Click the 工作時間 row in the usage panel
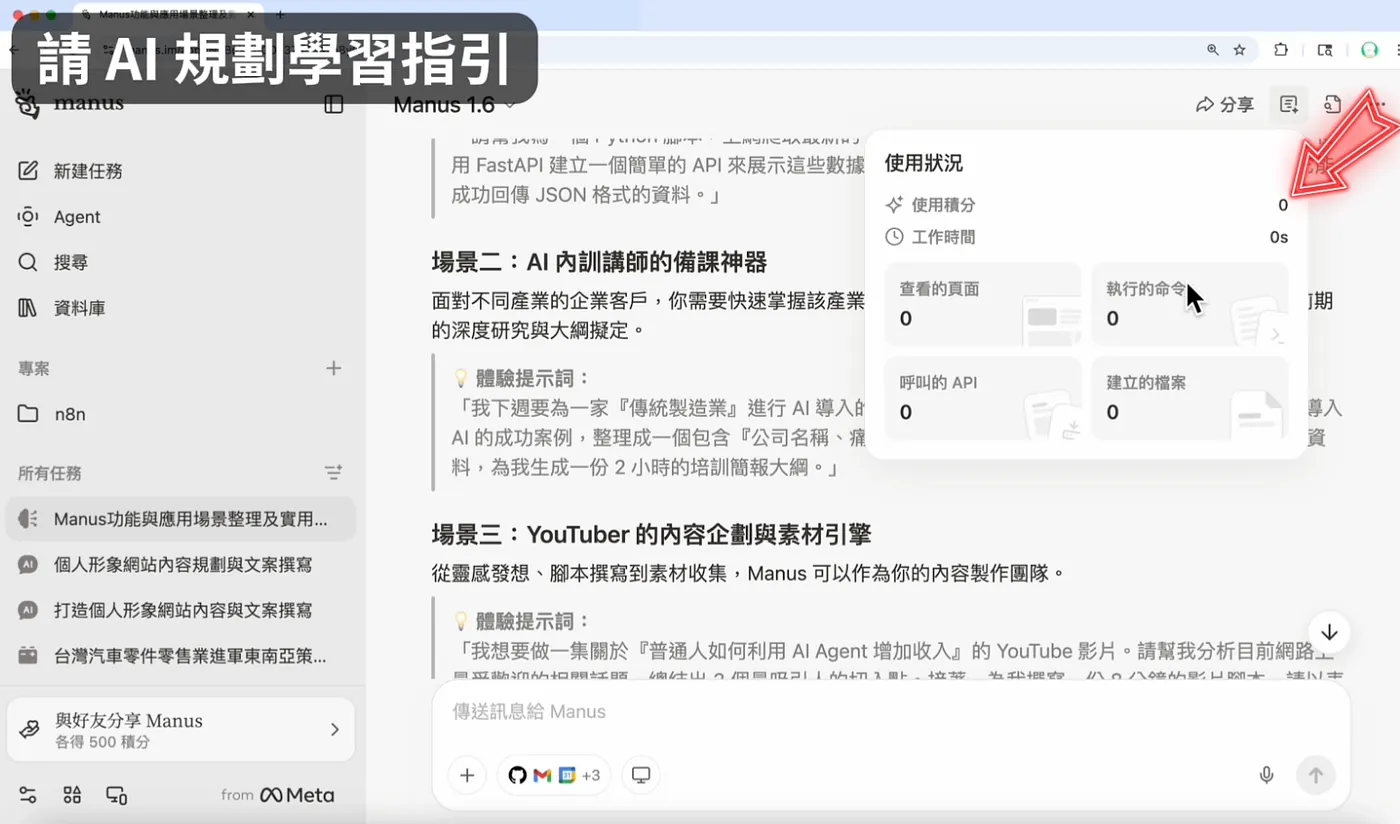 coord(1086,237)
